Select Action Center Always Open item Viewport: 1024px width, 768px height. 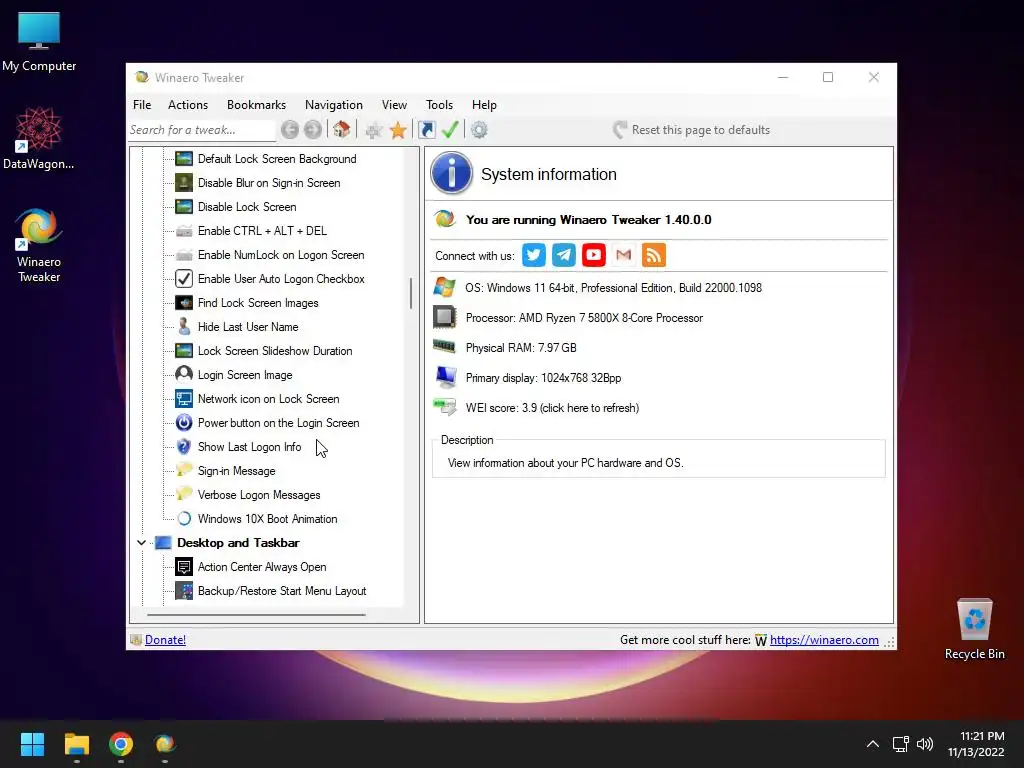click(x=262, y=567)
